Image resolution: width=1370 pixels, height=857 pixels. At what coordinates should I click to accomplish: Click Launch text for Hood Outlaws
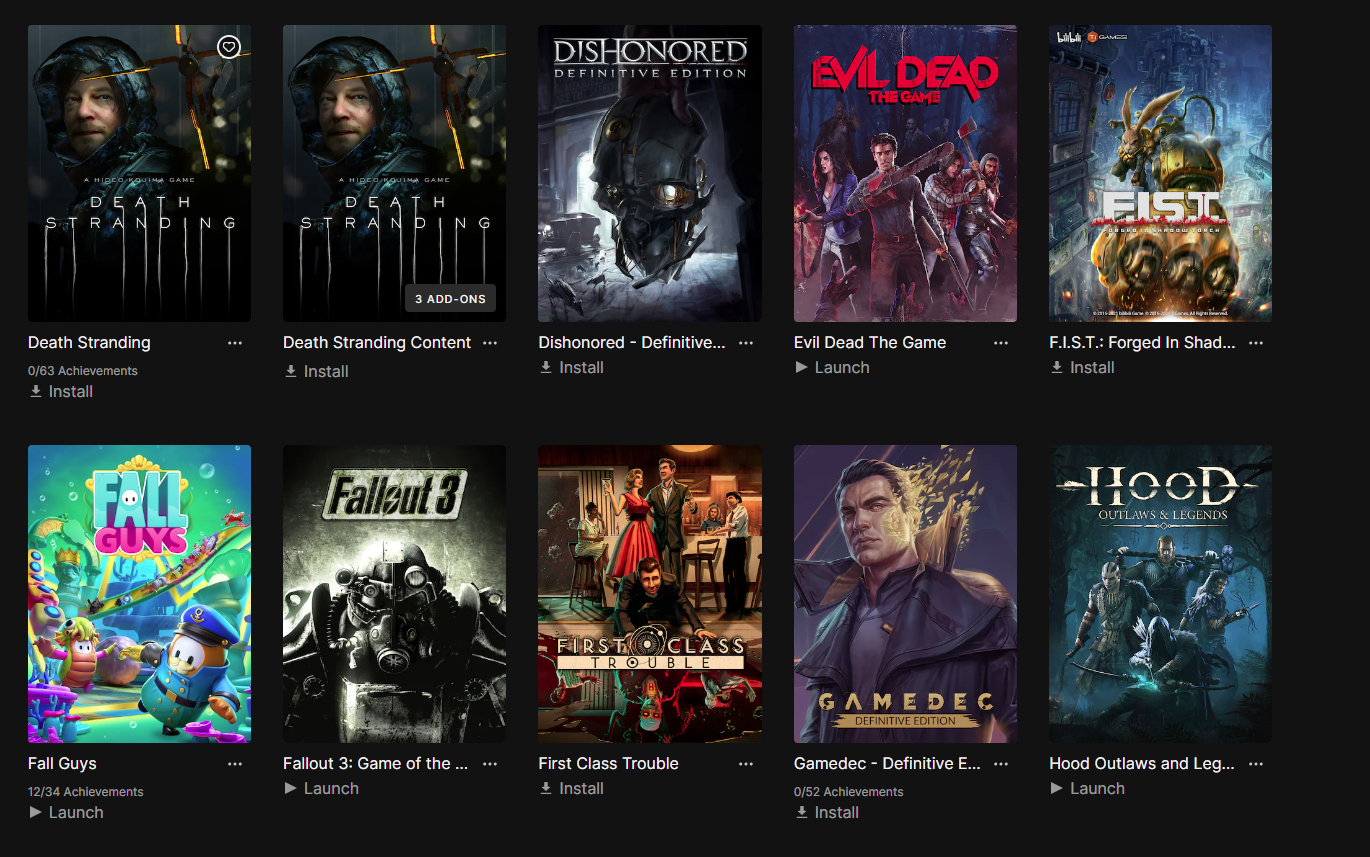point(1097,789)
